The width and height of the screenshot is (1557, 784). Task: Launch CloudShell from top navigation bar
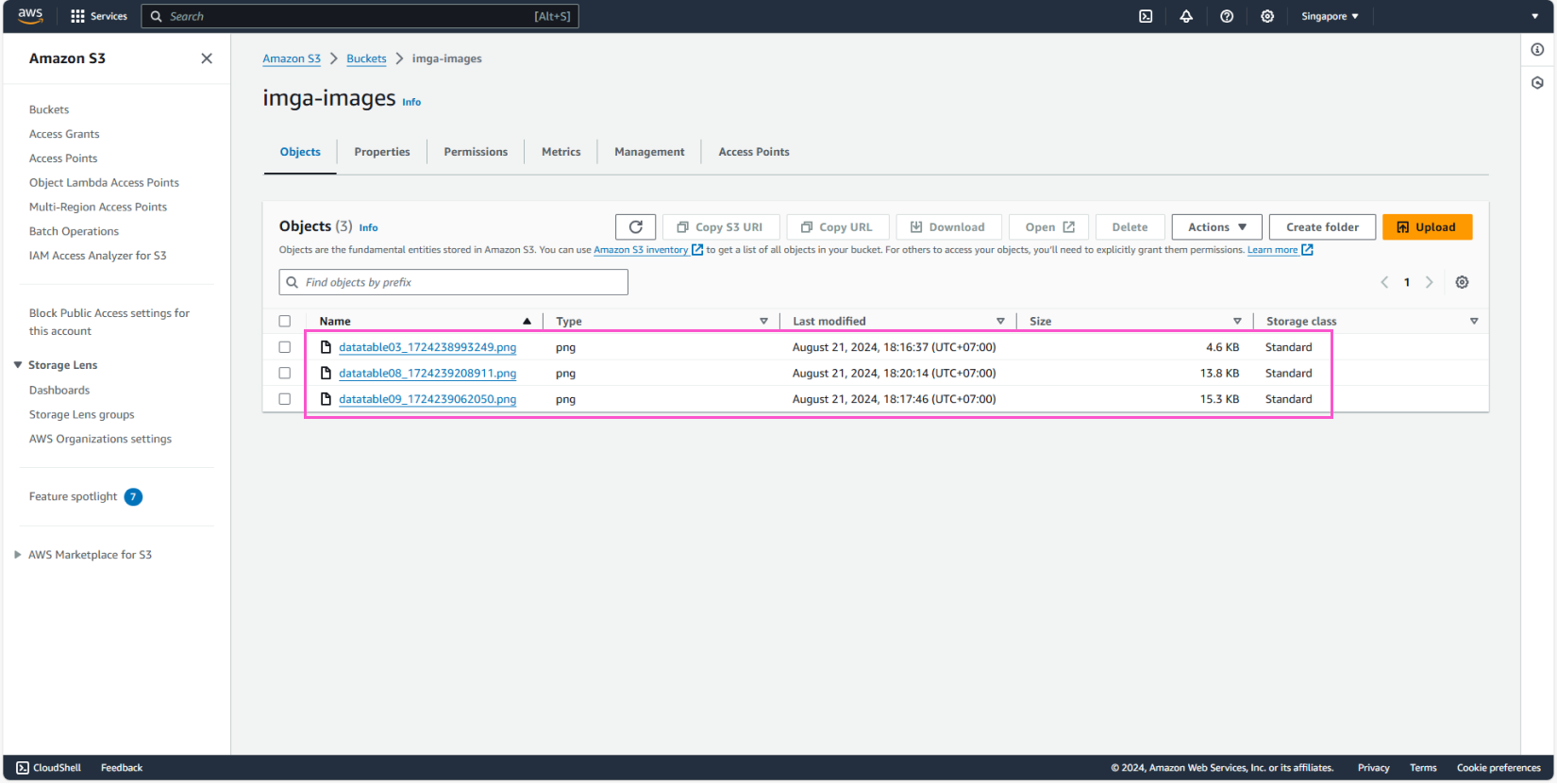click(x=1146, y=16)
